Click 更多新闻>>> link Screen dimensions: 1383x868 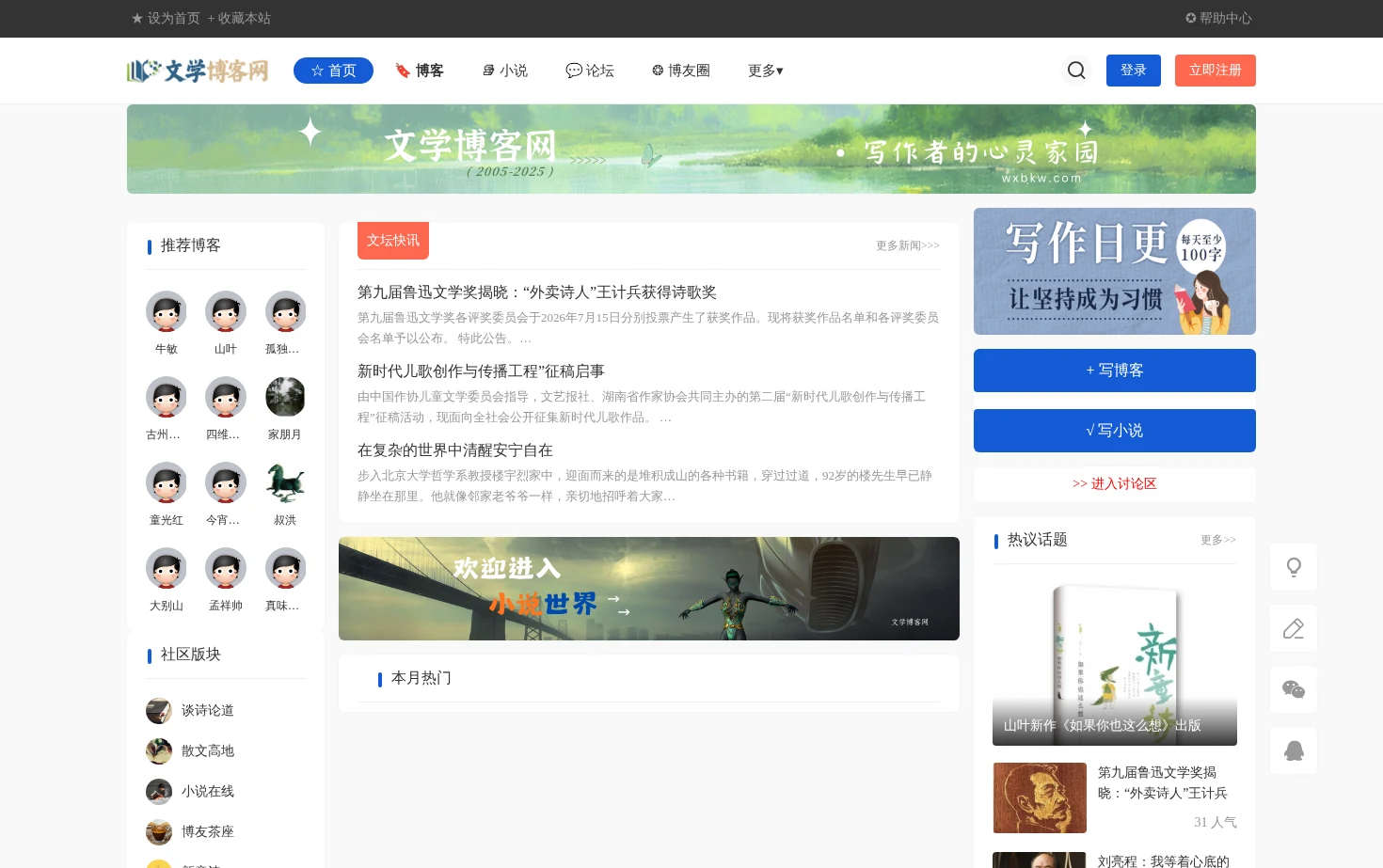[908, 245]
